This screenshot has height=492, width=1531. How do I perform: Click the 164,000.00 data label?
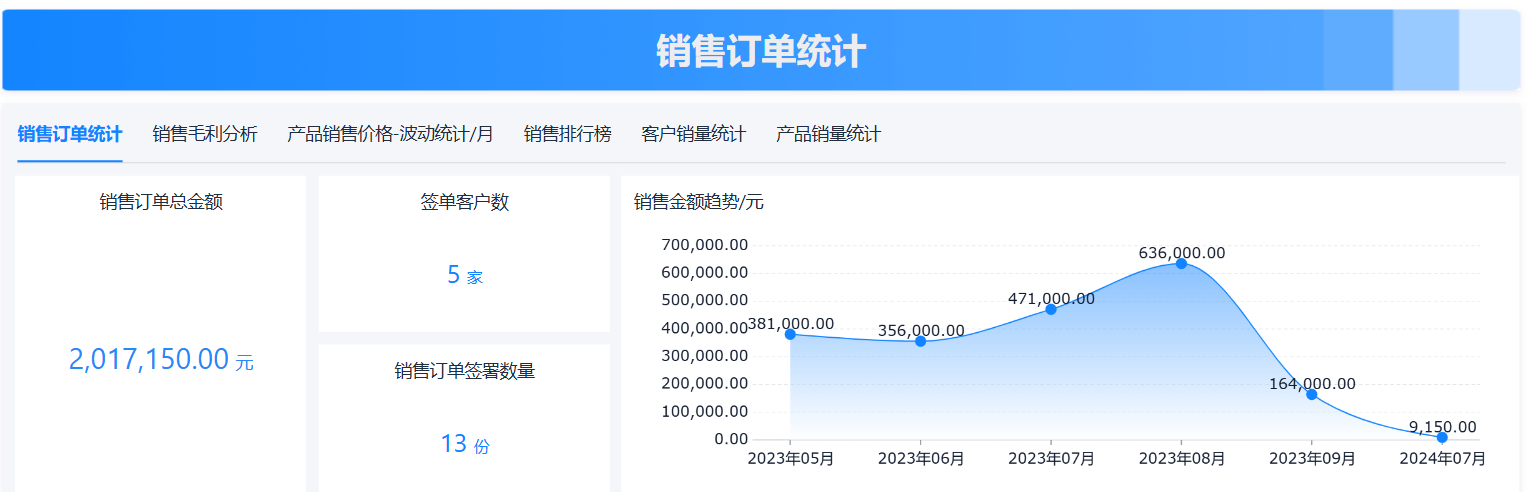[x=1312, y=384]
